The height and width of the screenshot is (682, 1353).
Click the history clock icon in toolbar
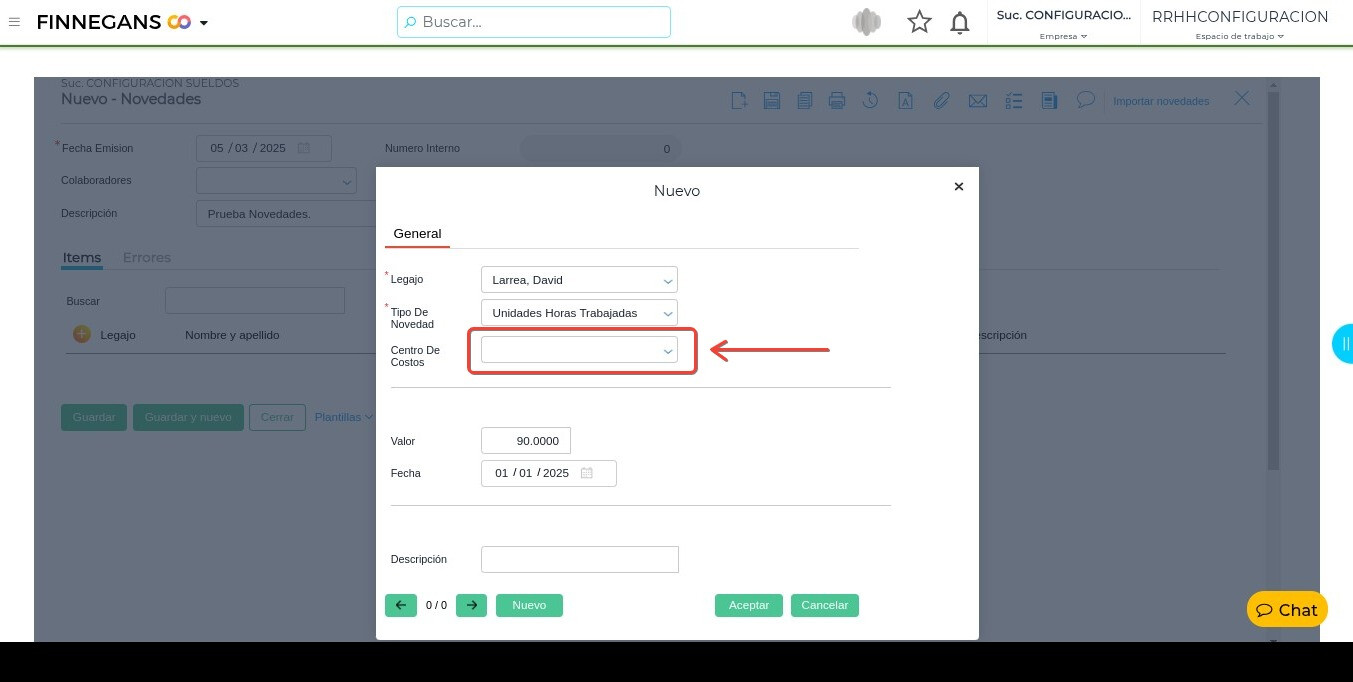(x=871, y=100)
